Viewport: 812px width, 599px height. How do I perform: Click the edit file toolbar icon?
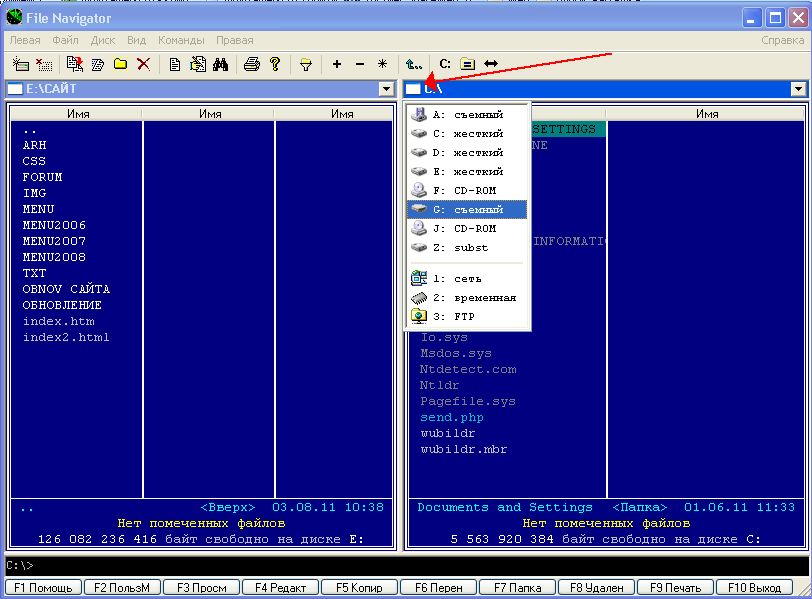[197, 64]
